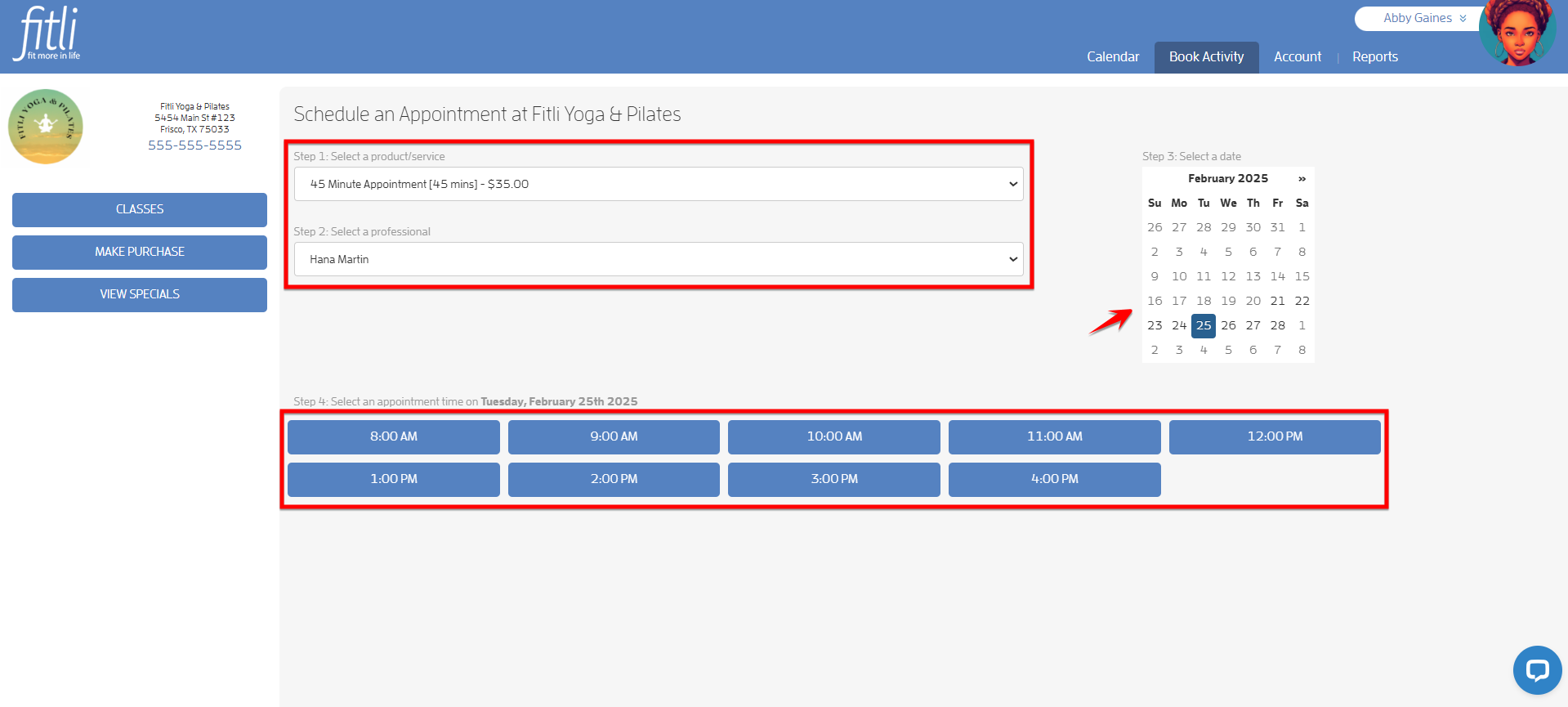This screenshot has height=707, width=1568.
Task: Click the Schedule an Appointment heading
Action: (487, 114)
